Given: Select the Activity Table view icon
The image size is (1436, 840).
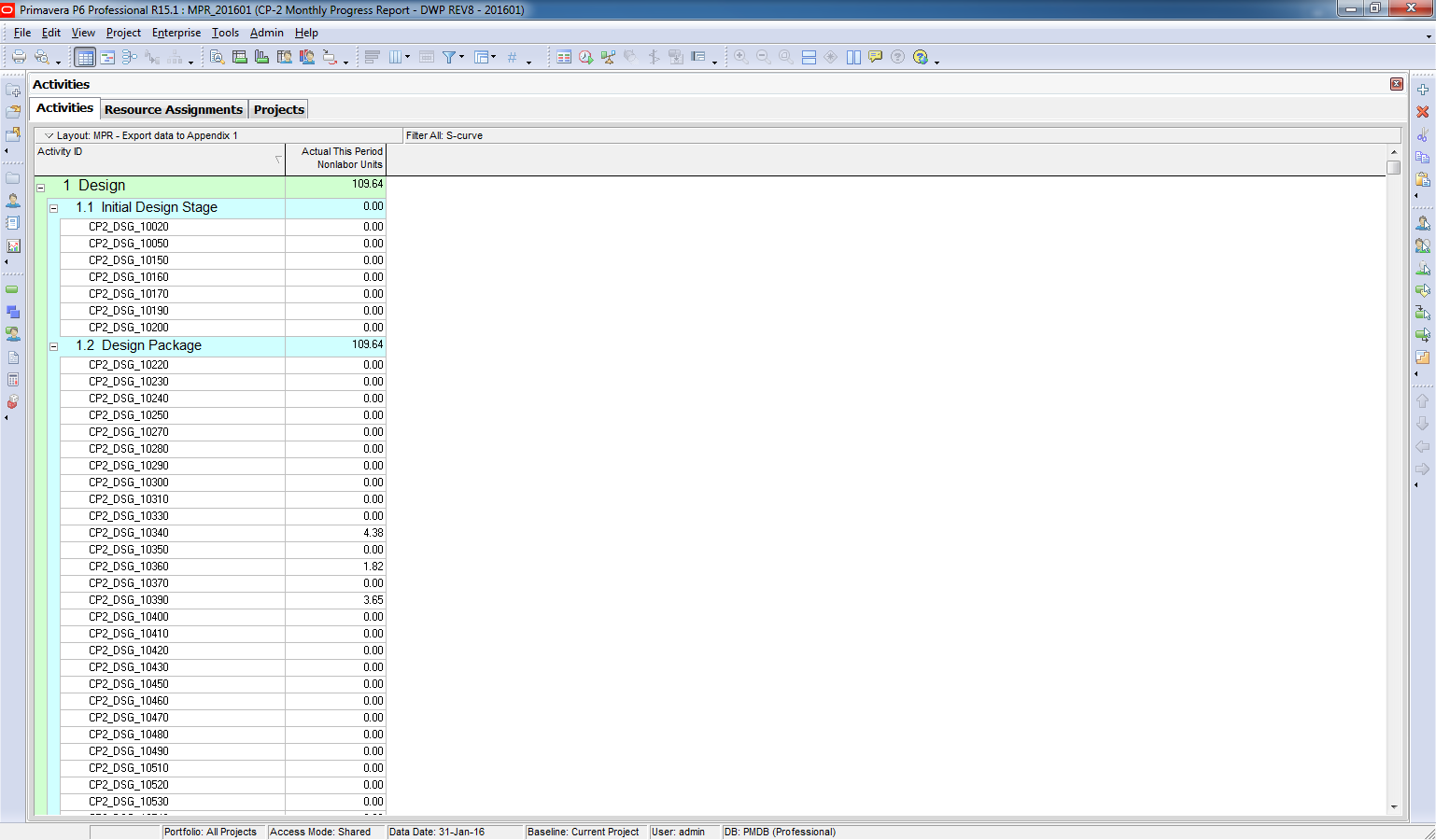Looking at the screenshot, I should pos(85,57).
